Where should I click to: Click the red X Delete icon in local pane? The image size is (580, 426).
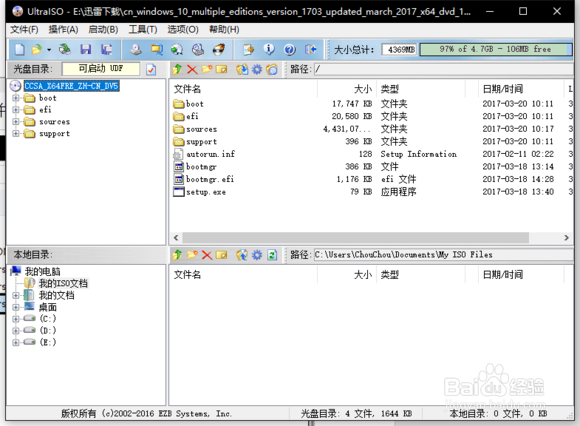coord(207,255)
